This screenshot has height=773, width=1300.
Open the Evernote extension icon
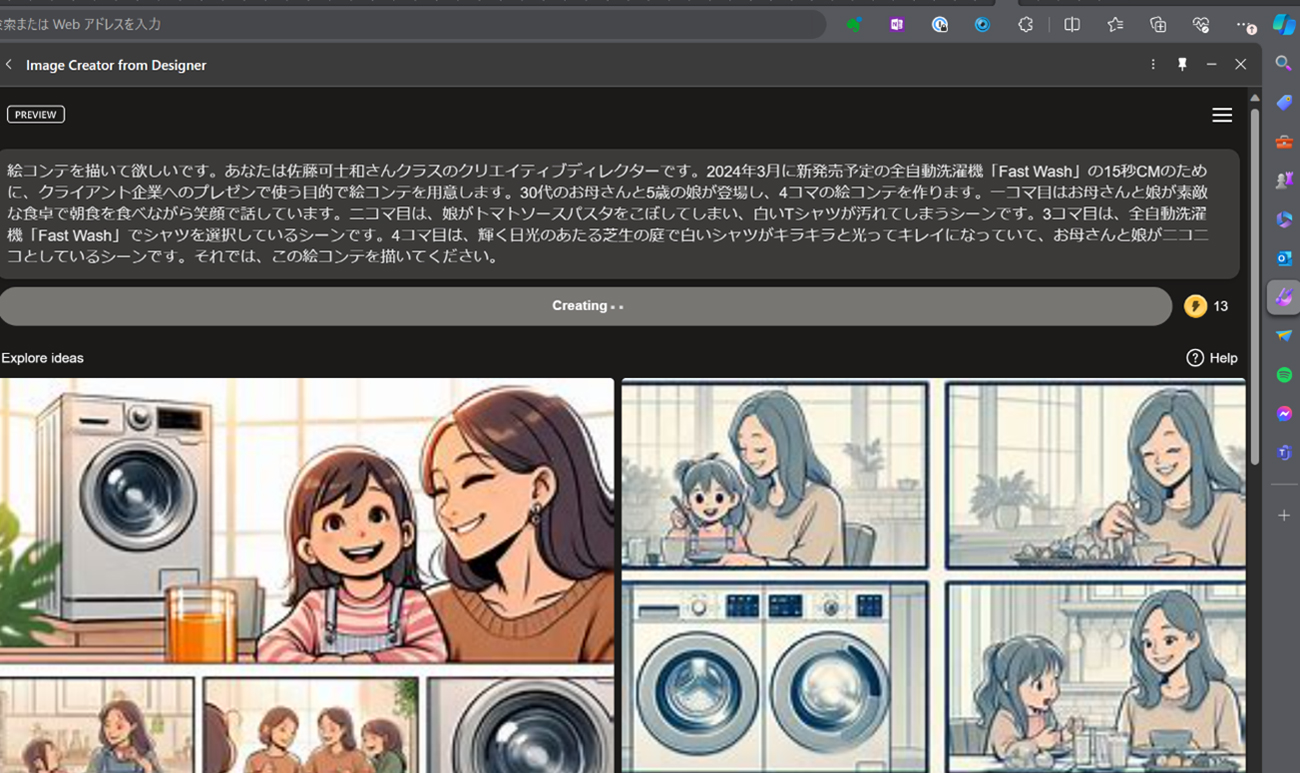pos(854,25)
